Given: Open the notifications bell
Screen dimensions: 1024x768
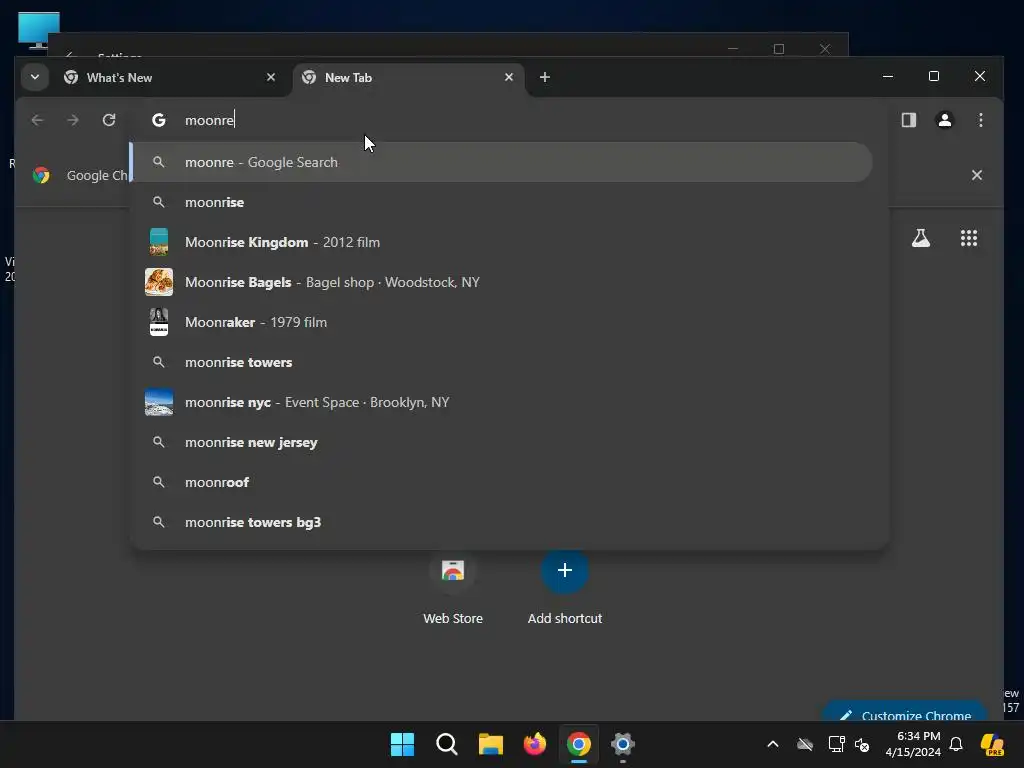Looking at the screenshot, I should click(956, 744).
